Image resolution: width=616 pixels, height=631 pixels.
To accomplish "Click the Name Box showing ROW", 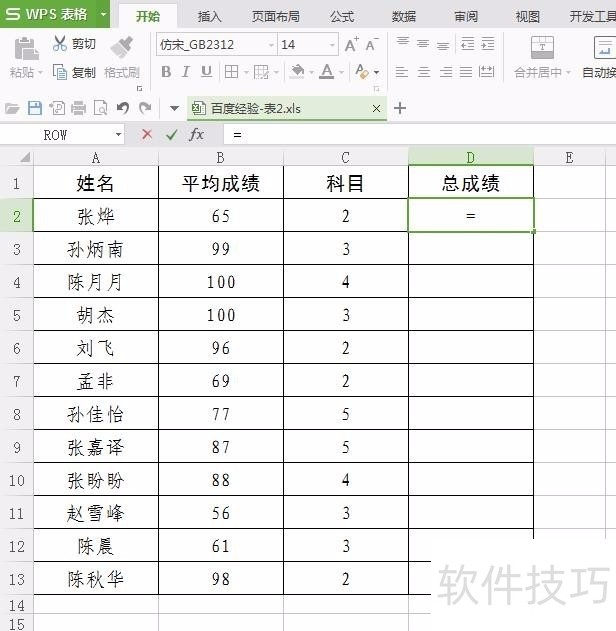I will point(57,135).
